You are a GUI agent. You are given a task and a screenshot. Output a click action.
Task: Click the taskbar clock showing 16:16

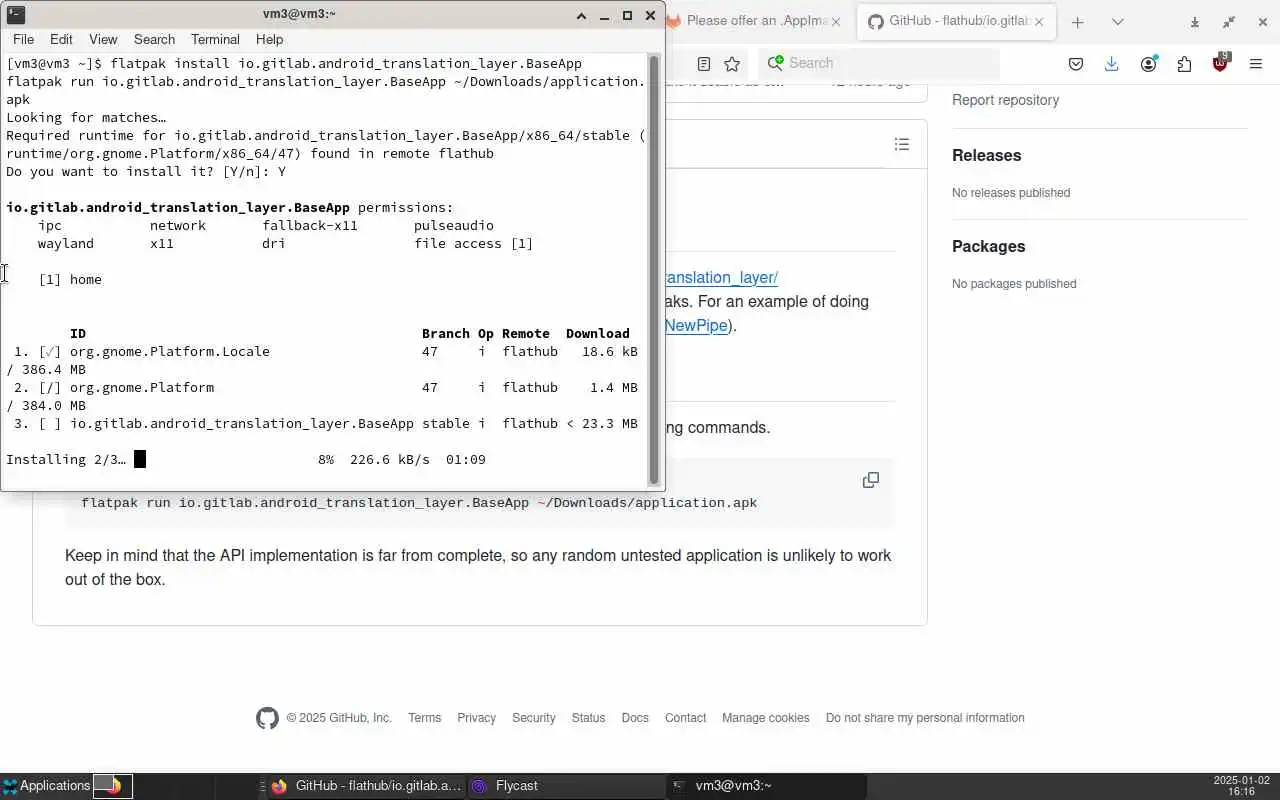tap(1240, 786)
